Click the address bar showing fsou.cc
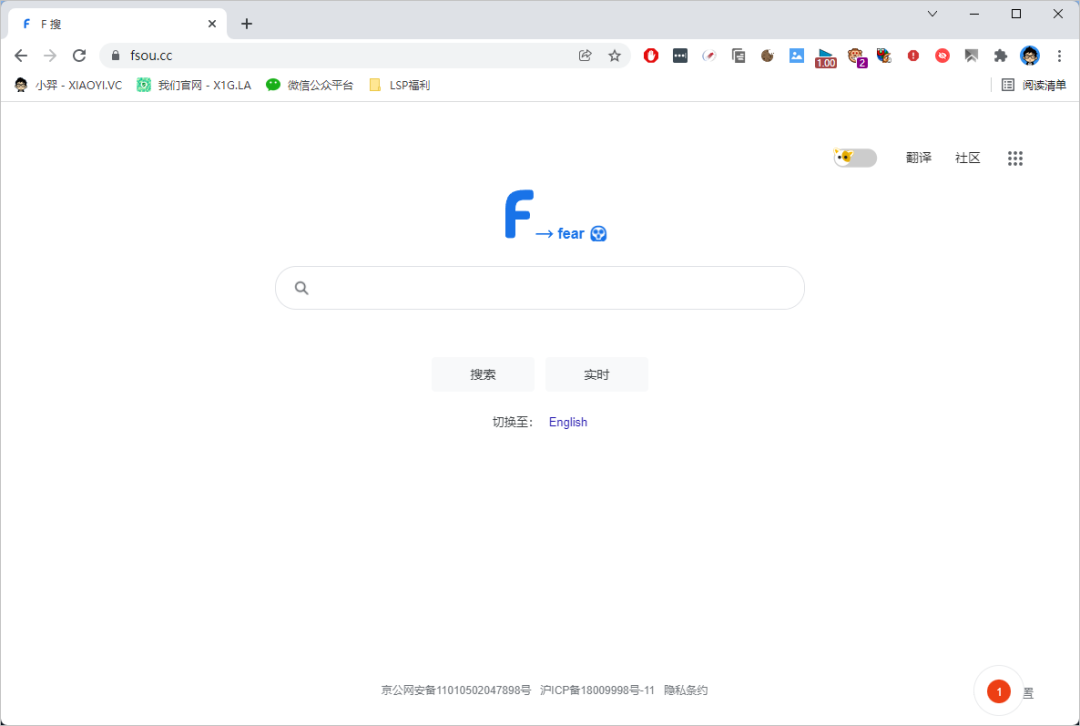Screen dimensions: 1080x726 pos(365,56)
